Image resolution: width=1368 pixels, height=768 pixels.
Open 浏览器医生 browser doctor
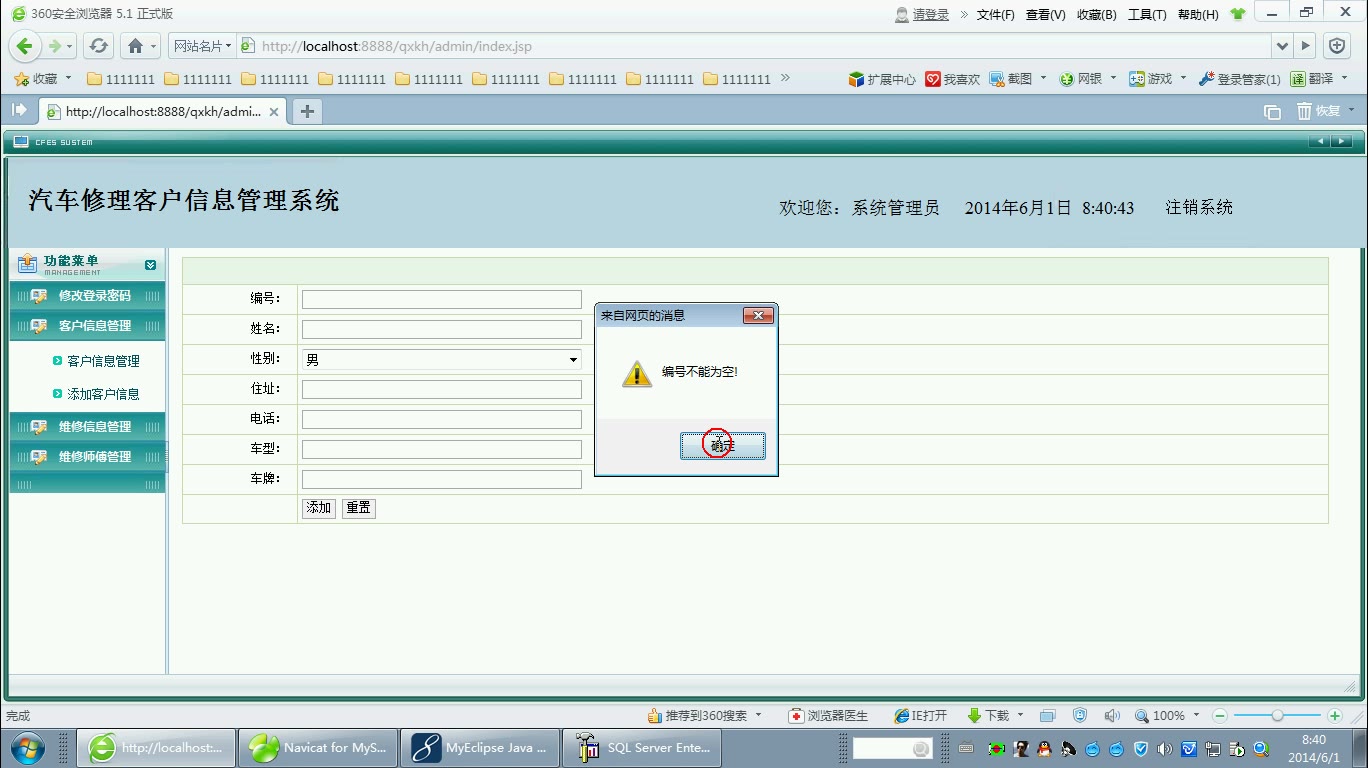[828, 716]
